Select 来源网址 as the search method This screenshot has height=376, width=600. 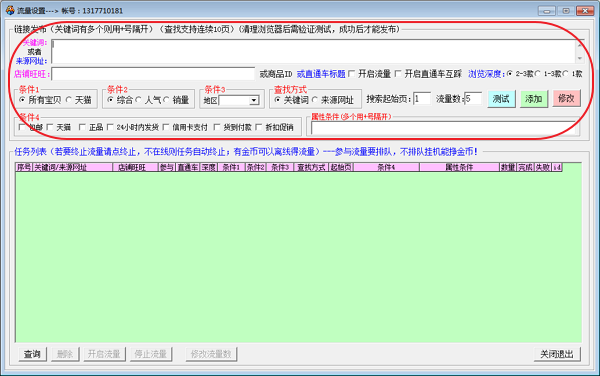point(315,100)
